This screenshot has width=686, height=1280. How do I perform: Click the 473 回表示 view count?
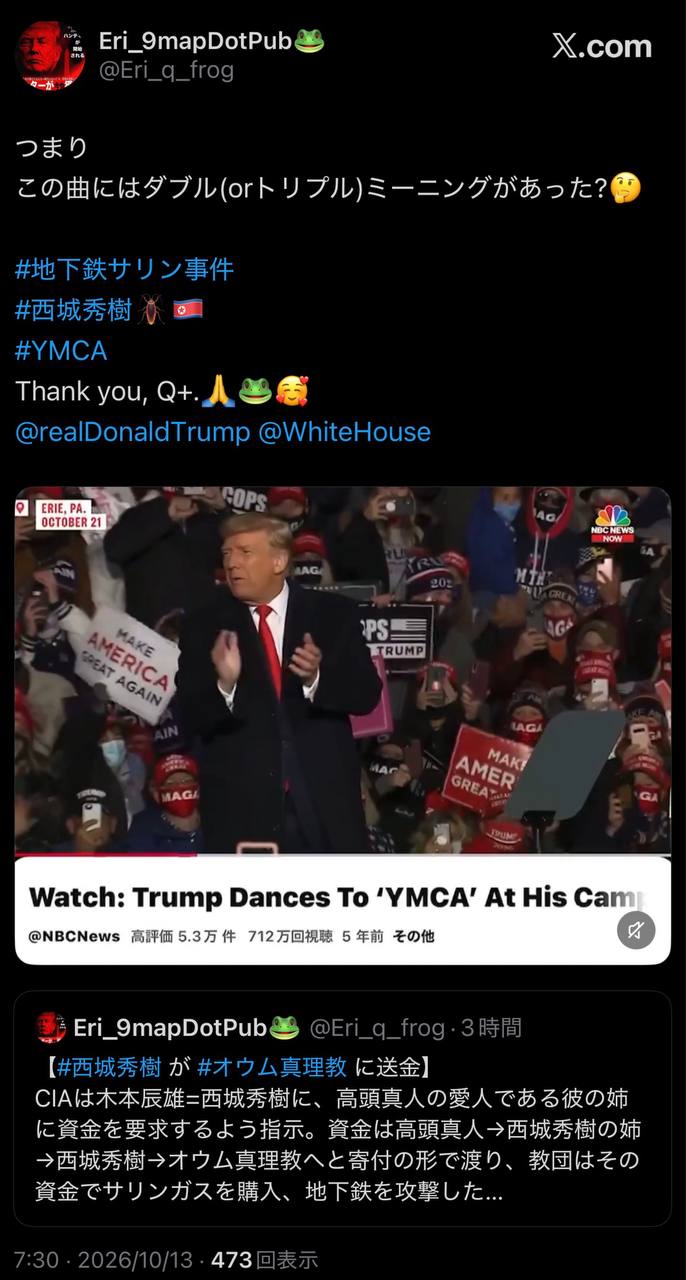pos(264,1259)
